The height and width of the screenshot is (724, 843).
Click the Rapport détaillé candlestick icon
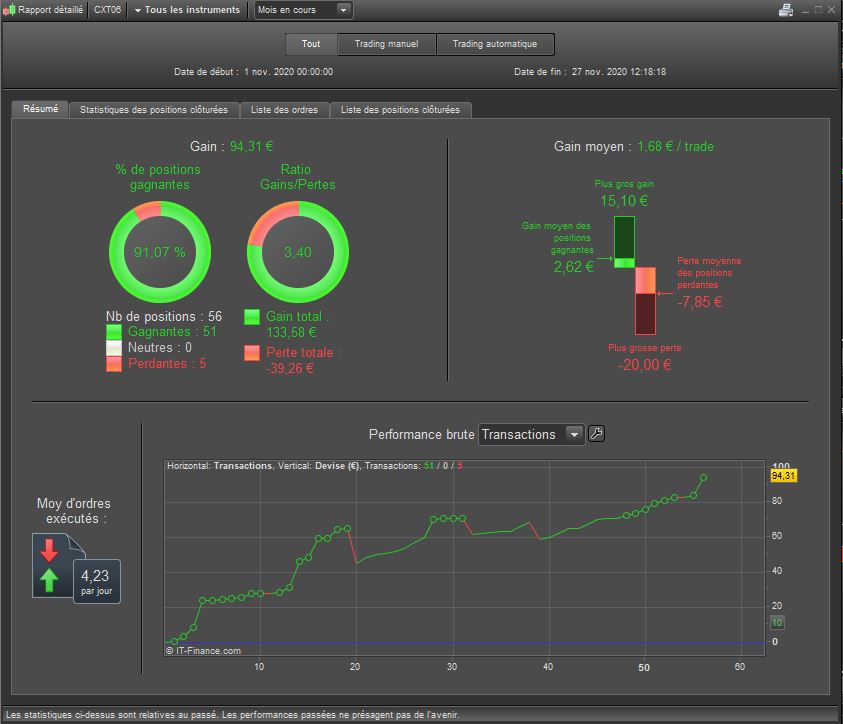[9, 10]
